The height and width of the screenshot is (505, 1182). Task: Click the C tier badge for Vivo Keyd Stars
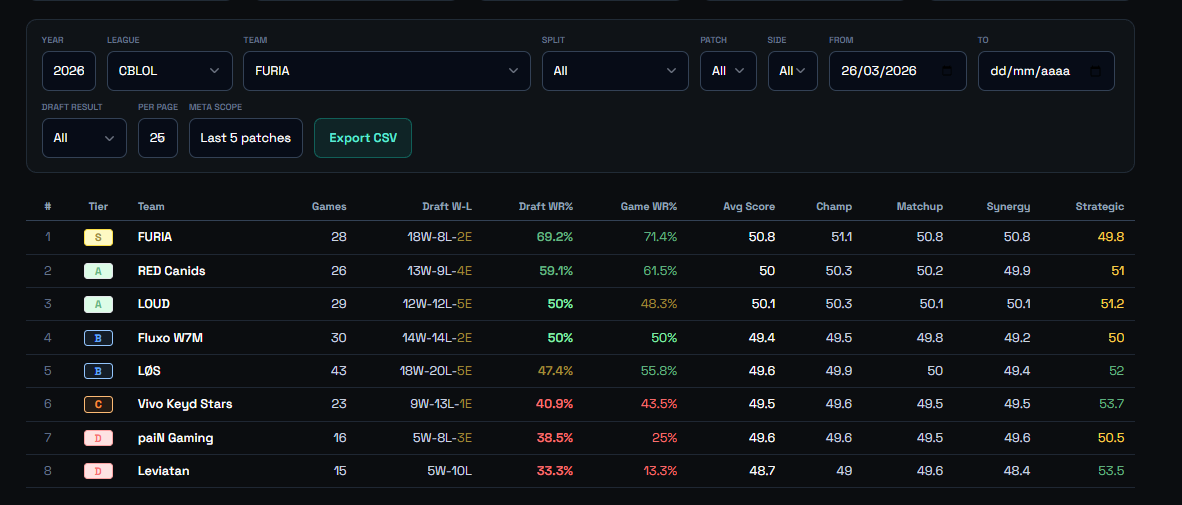98,405
